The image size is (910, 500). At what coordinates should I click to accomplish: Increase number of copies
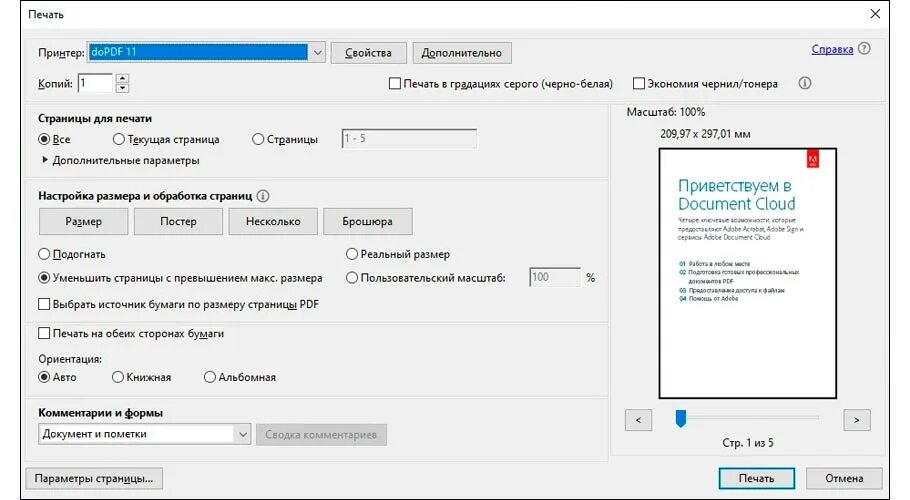pyautogui.click(x=122, y=78)
